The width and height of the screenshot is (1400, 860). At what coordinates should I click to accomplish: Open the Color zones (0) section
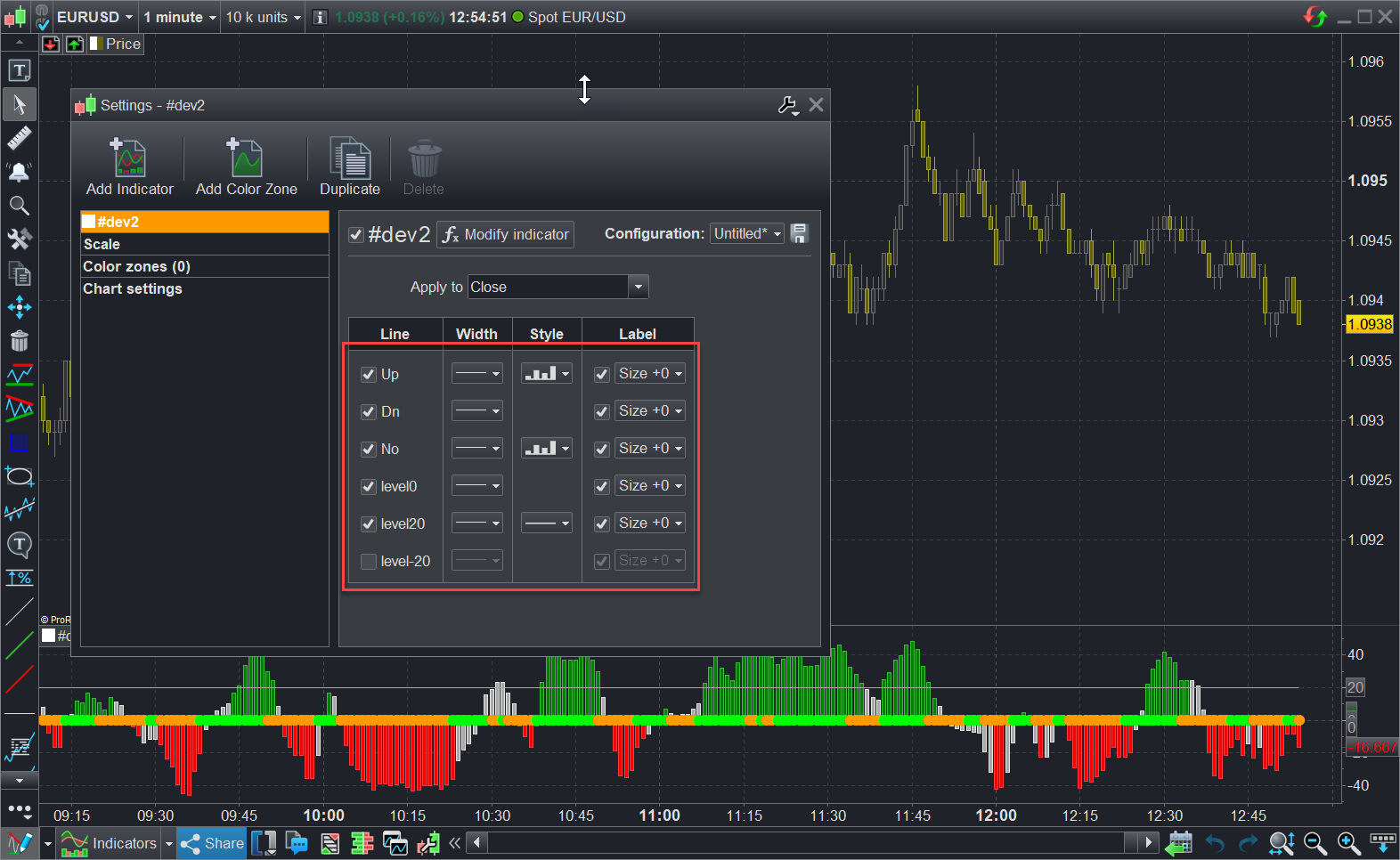(x=136, y=266)
